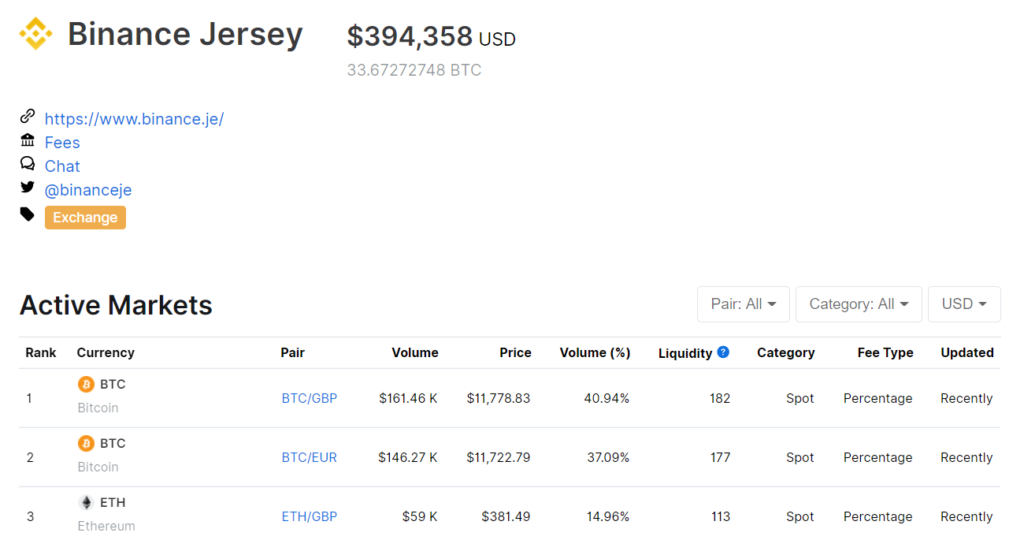
Task: Click the bank building icon beside Fees
Action: tap(28, 141)
